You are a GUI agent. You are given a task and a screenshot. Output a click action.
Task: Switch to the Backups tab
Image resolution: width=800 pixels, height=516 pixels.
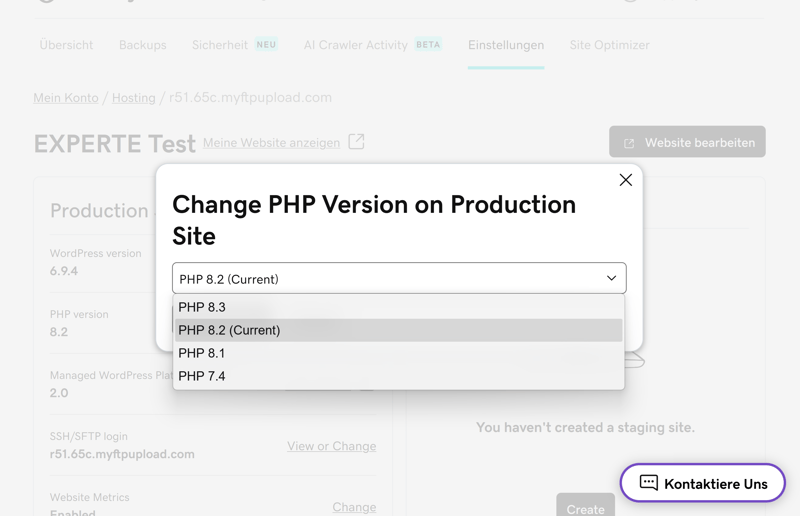(142, 45)
